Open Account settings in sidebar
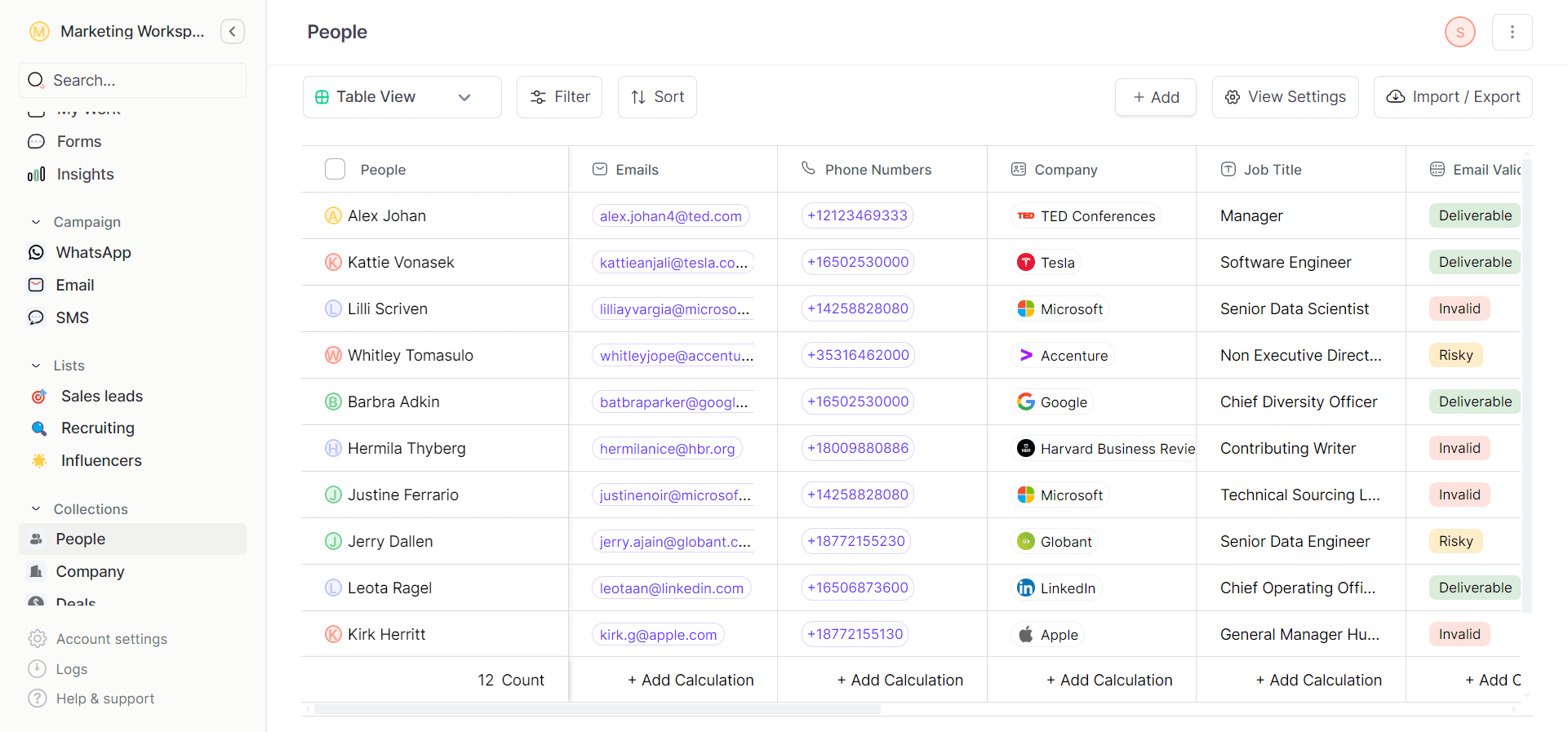 tap(111, 639)
